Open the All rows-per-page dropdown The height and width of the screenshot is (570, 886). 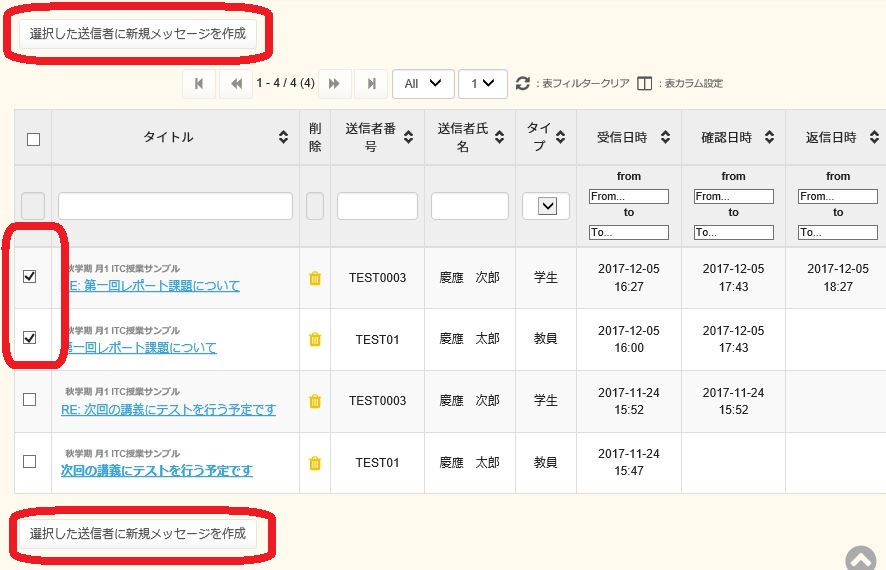pyautogui.click(x=423, y=84)
